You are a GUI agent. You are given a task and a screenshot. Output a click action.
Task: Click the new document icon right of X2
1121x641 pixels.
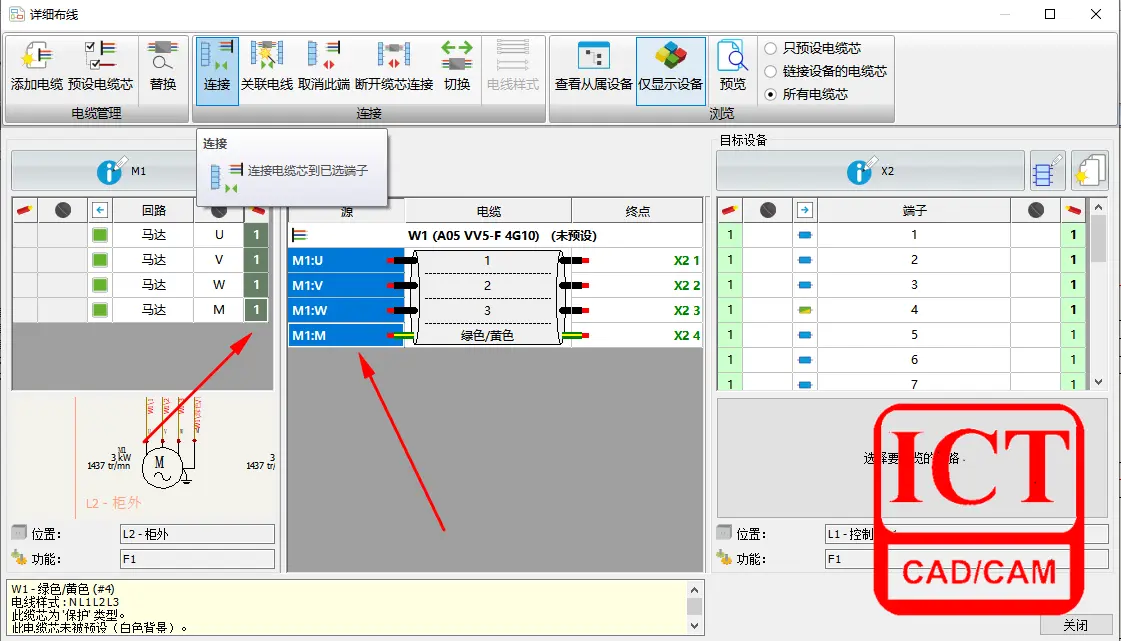point(1090,171)
